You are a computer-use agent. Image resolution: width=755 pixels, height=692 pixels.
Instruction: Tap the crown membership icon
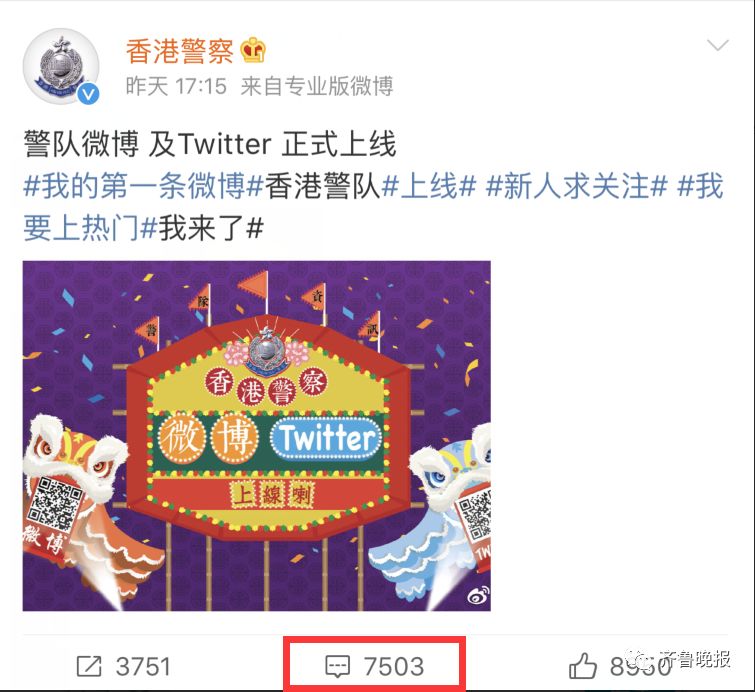click(253, 51)
